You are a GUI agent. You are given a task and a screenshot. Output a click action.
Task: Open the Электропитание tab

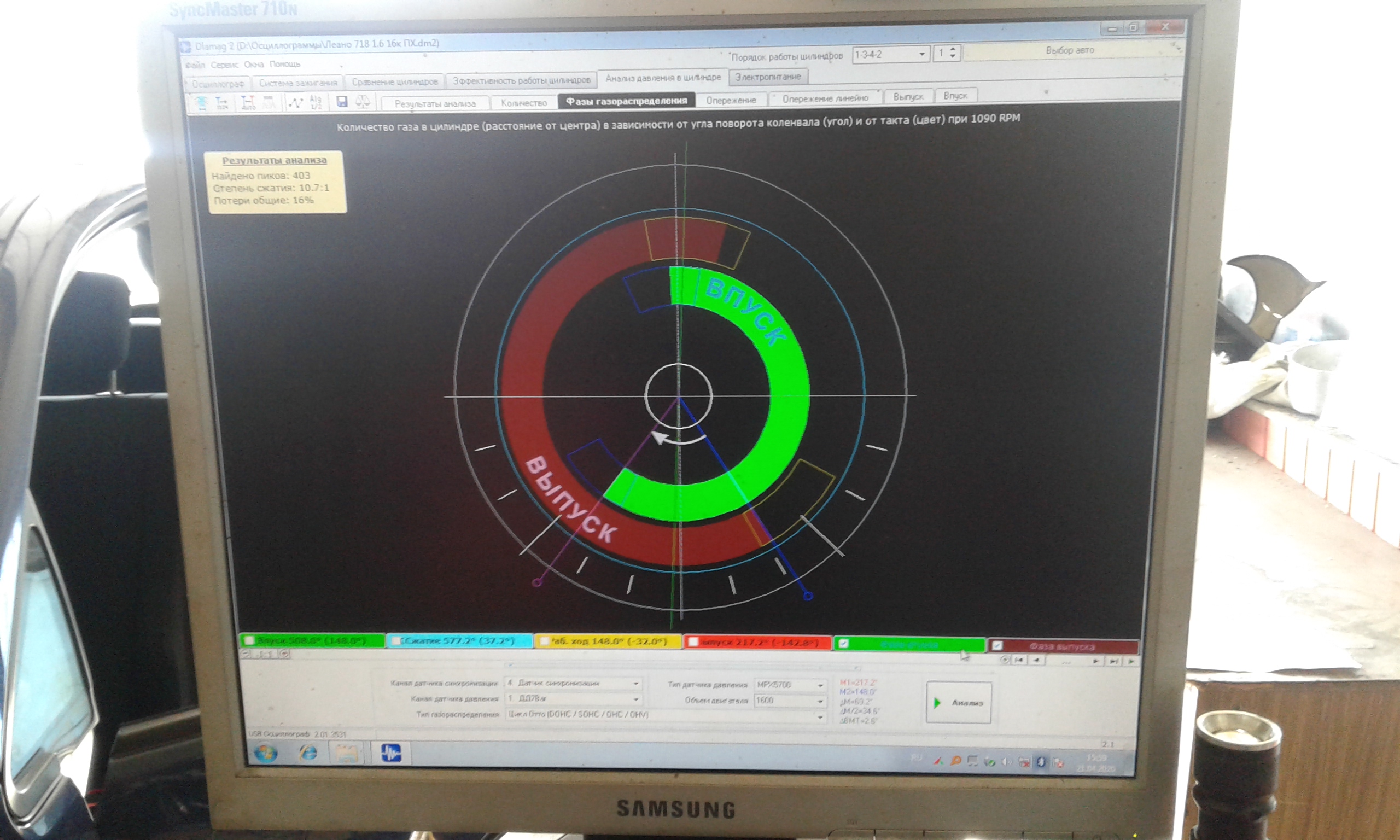768,77
